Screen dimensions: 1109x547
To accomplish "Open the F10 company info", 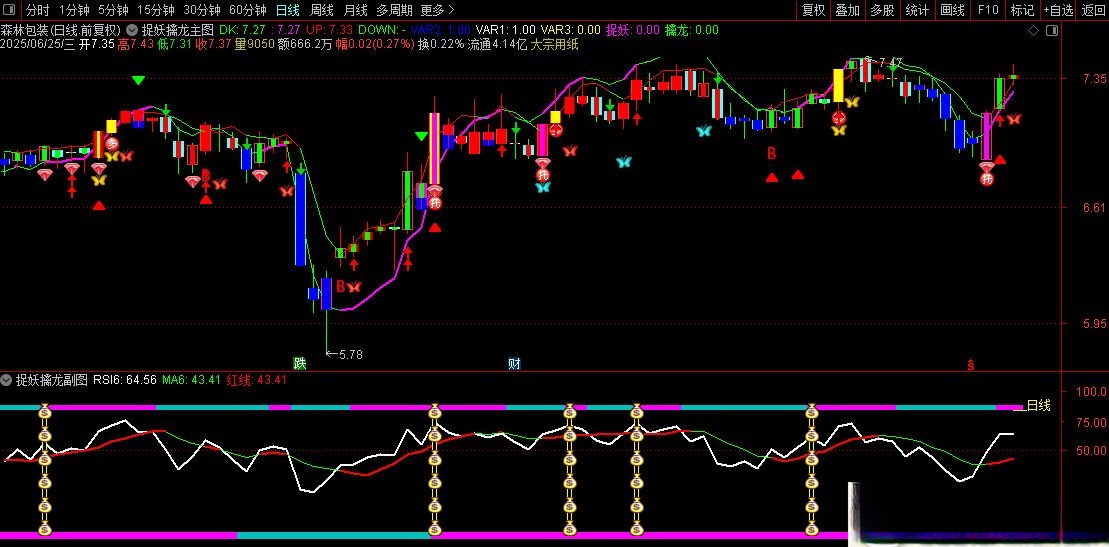I will pyautogui.click(x=987, y=10).
